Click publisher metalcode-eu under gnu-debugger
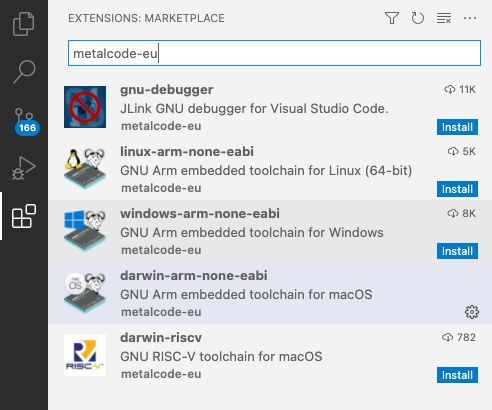492x410 pixels. tap(161, 126)
